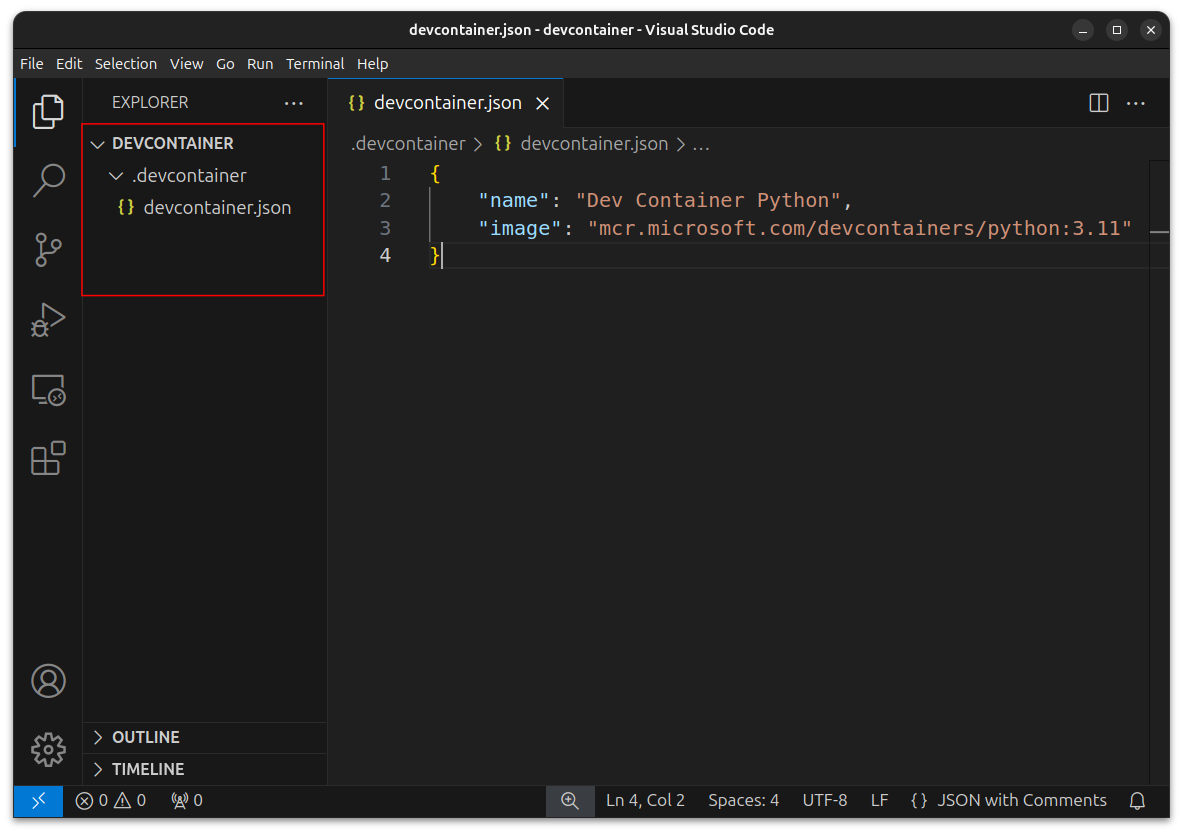Expand the TIMELINE section
This screenshot has height=834, width=1183.
point(204,769)
